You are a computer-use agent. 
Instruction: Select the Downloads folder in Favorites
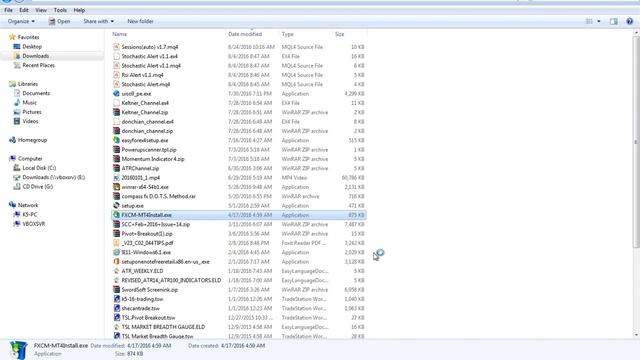point(36,56)
